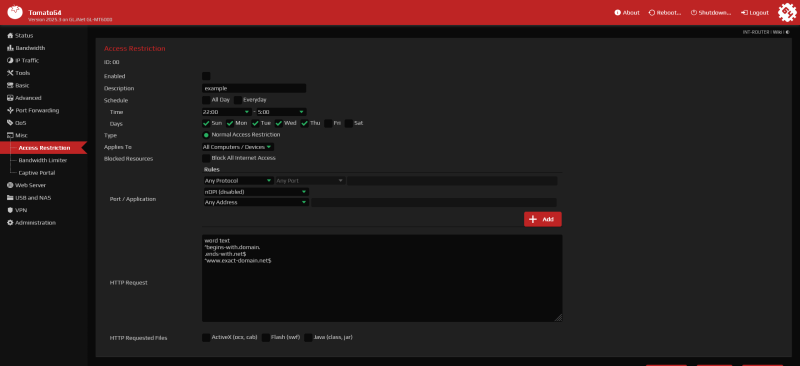Toggle the dark/light theme icon beside Wiki
This screenshot has width=800, height=366.
click(x=787, y=32)
